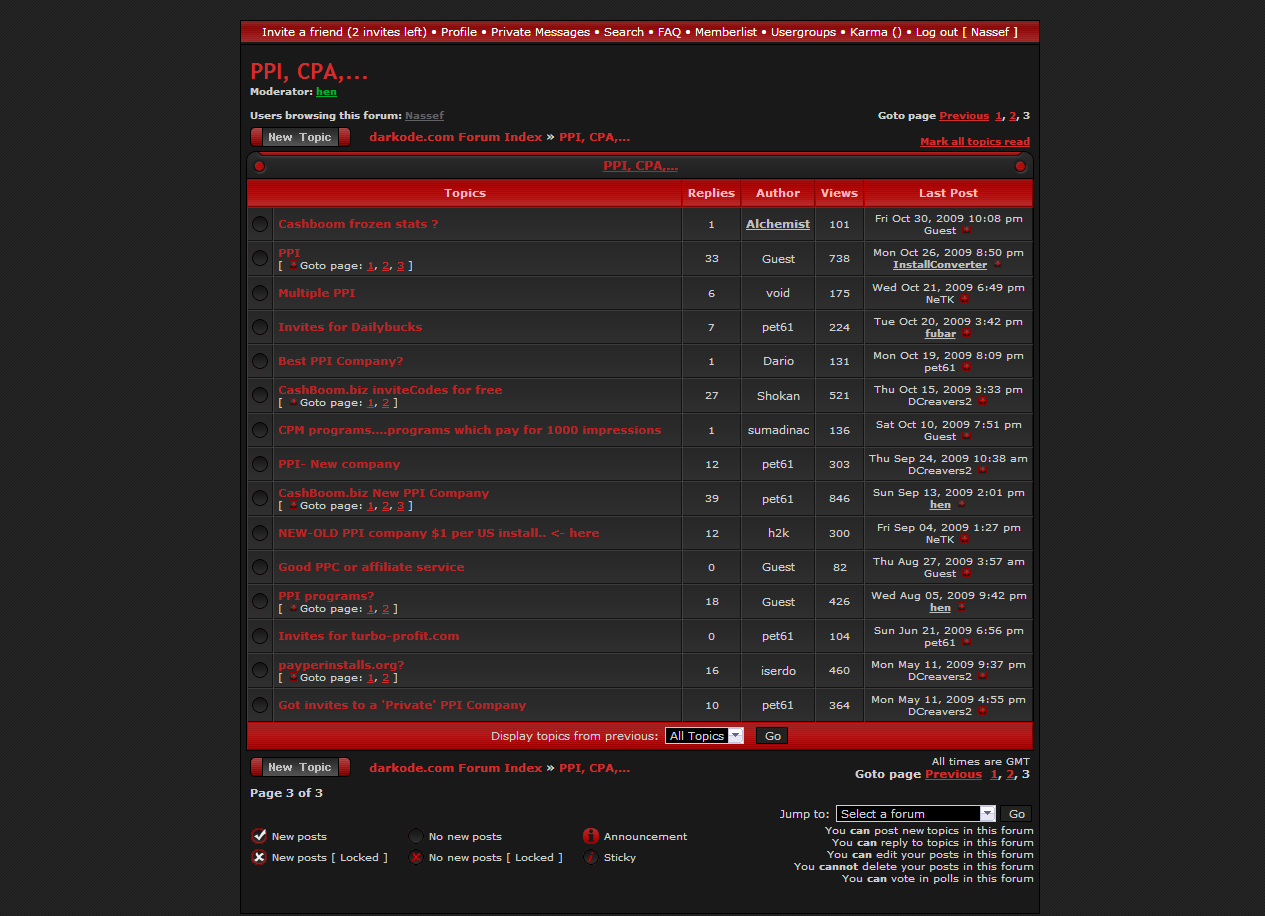Click latest-post icon next to InstallConverter
Screen dimensions: 1265x916
pos(997,265)
